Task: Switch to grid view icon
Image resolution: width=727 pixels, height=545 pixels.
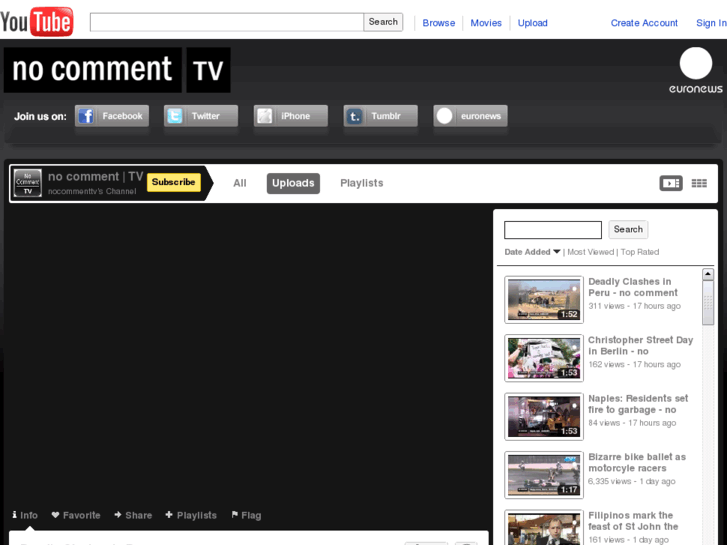Action: 699,183
